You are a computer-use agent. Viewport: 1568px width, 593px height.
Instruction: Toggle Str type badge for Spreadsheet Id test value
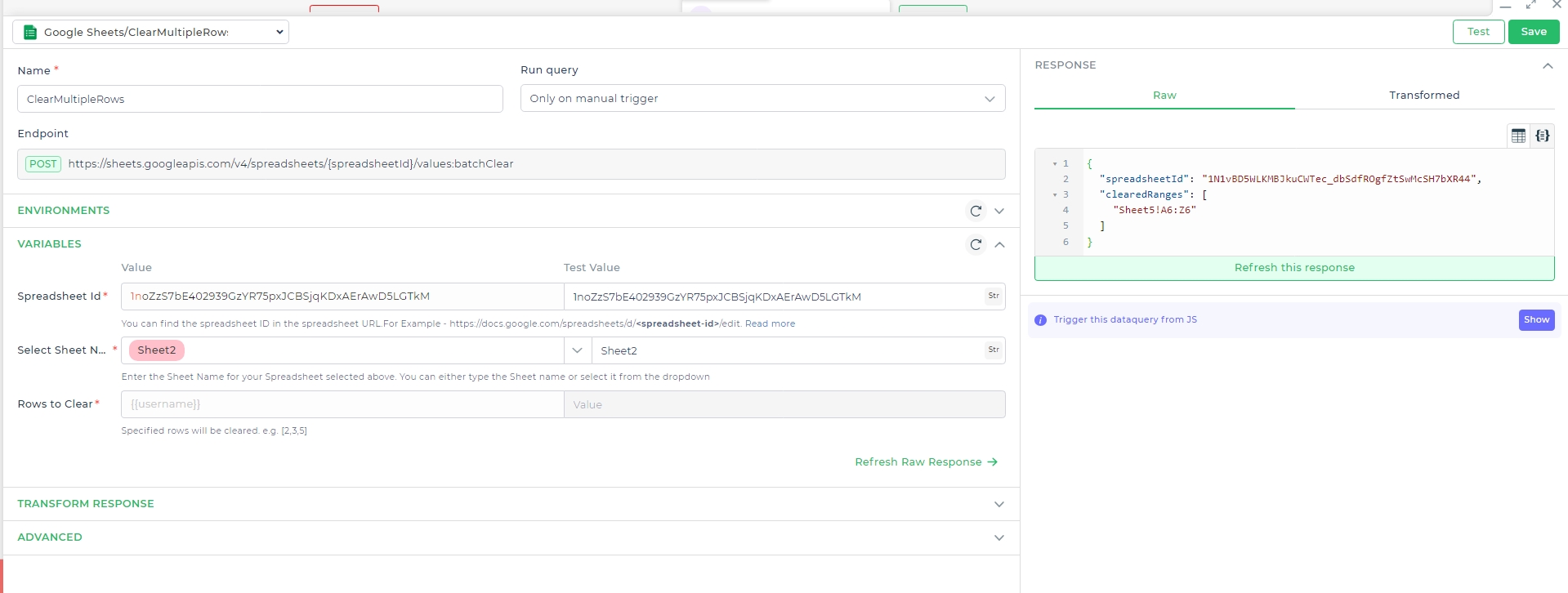[994, 296]
